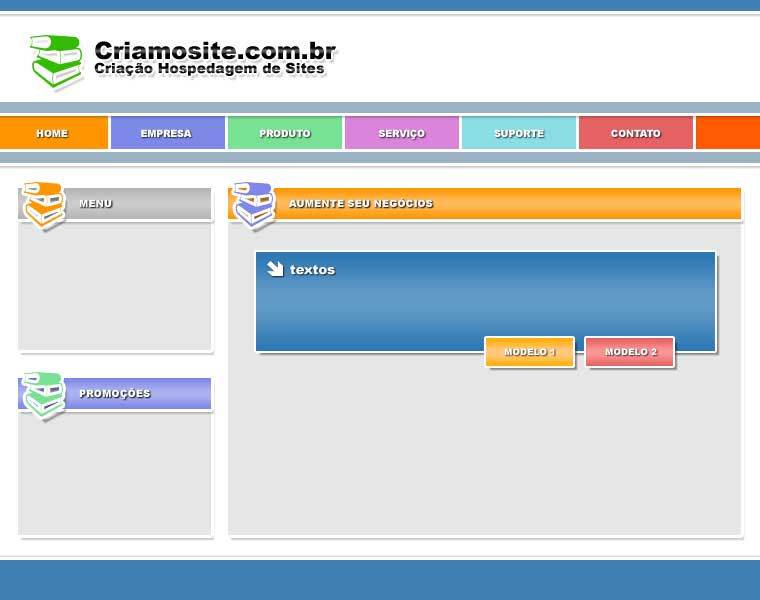Screen dimensions: 760x600
Task: Click the Criação Hospedagem de Sites tagline
Action: [209, 69]
